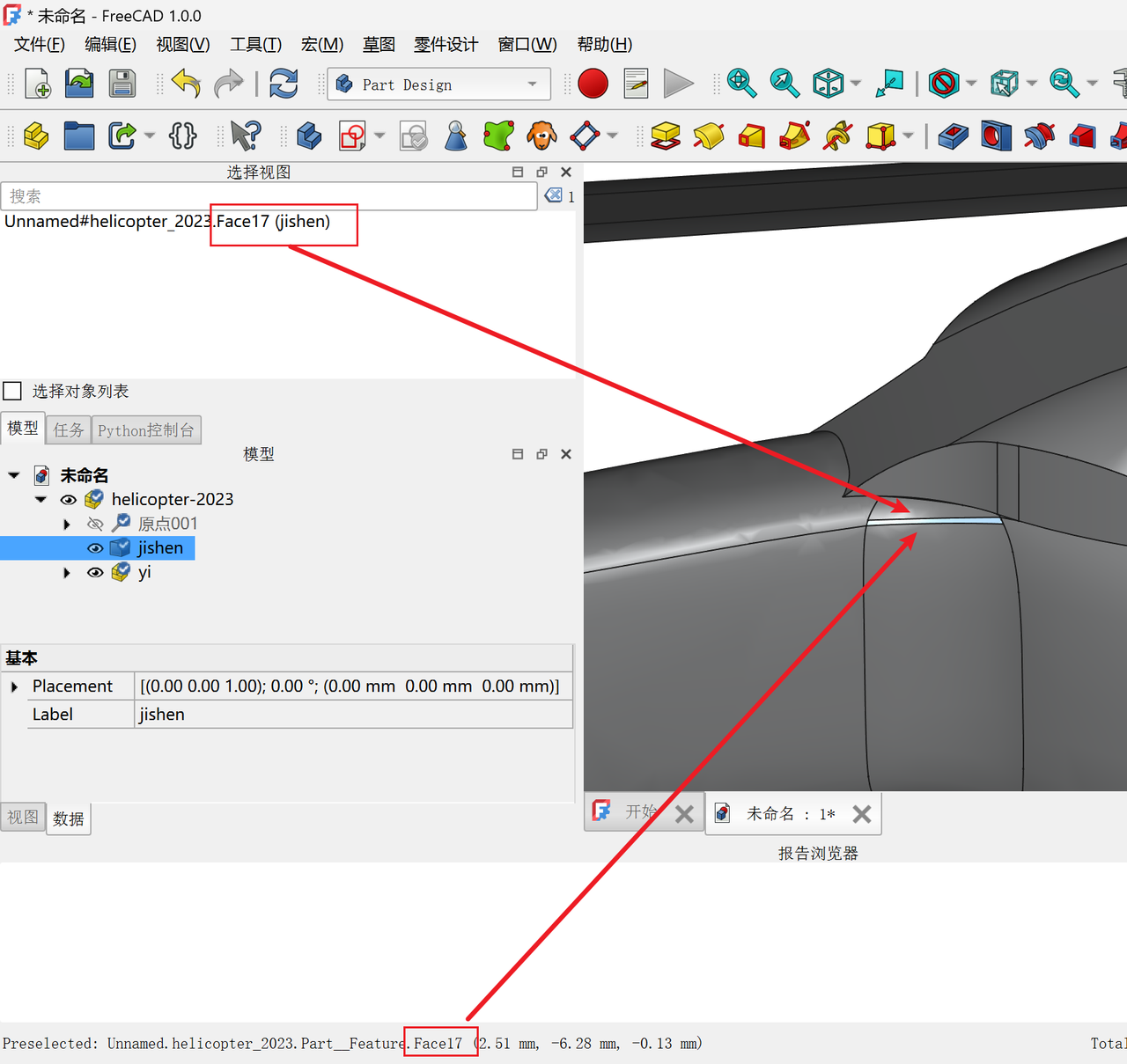This screenshot has height=1064, width=1127.
Task: Toggle visibility eye for jishen
Action: pos(95,548)
